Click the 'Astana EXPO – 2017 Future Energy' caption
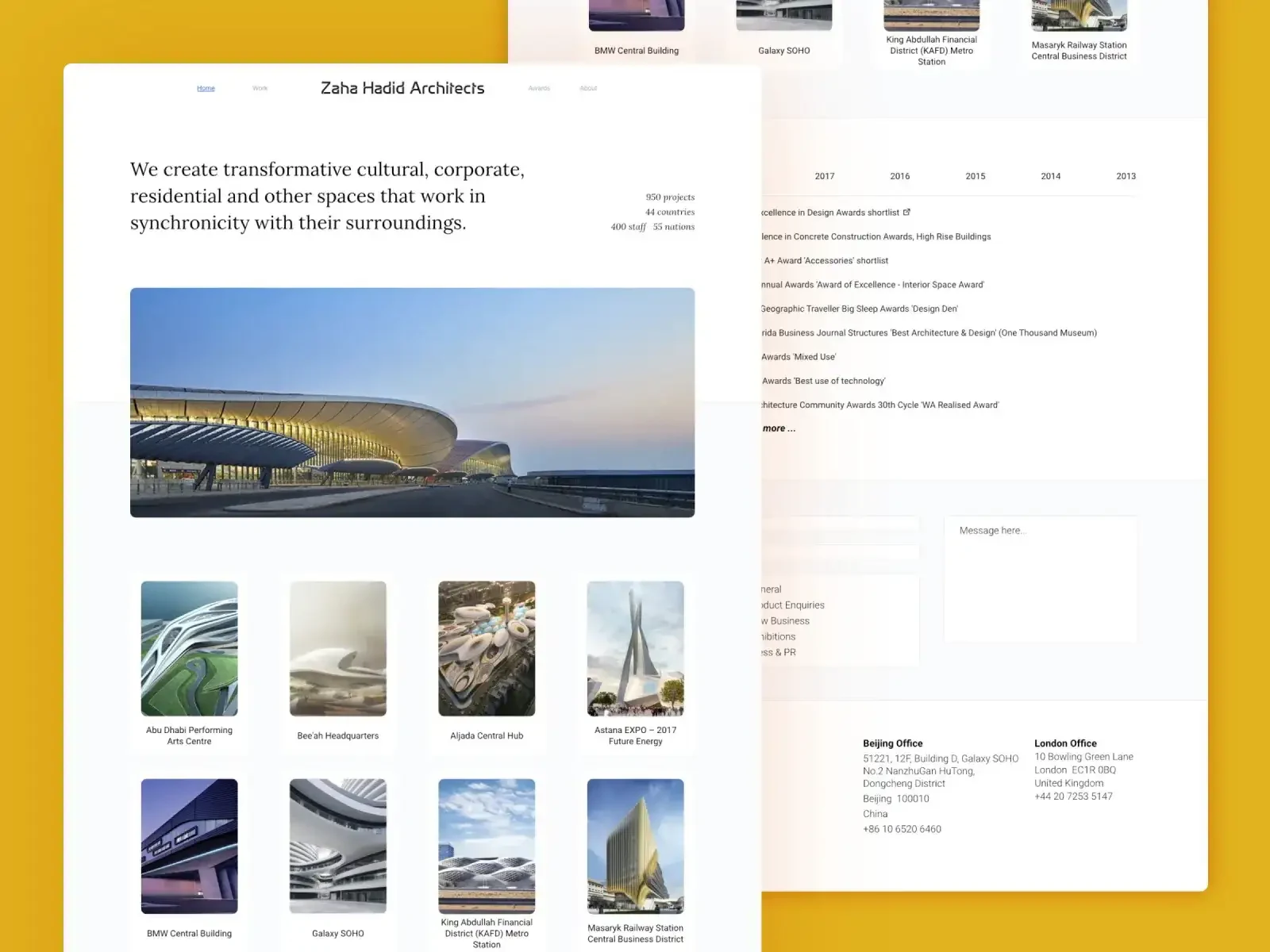 [x=635, y=735]
